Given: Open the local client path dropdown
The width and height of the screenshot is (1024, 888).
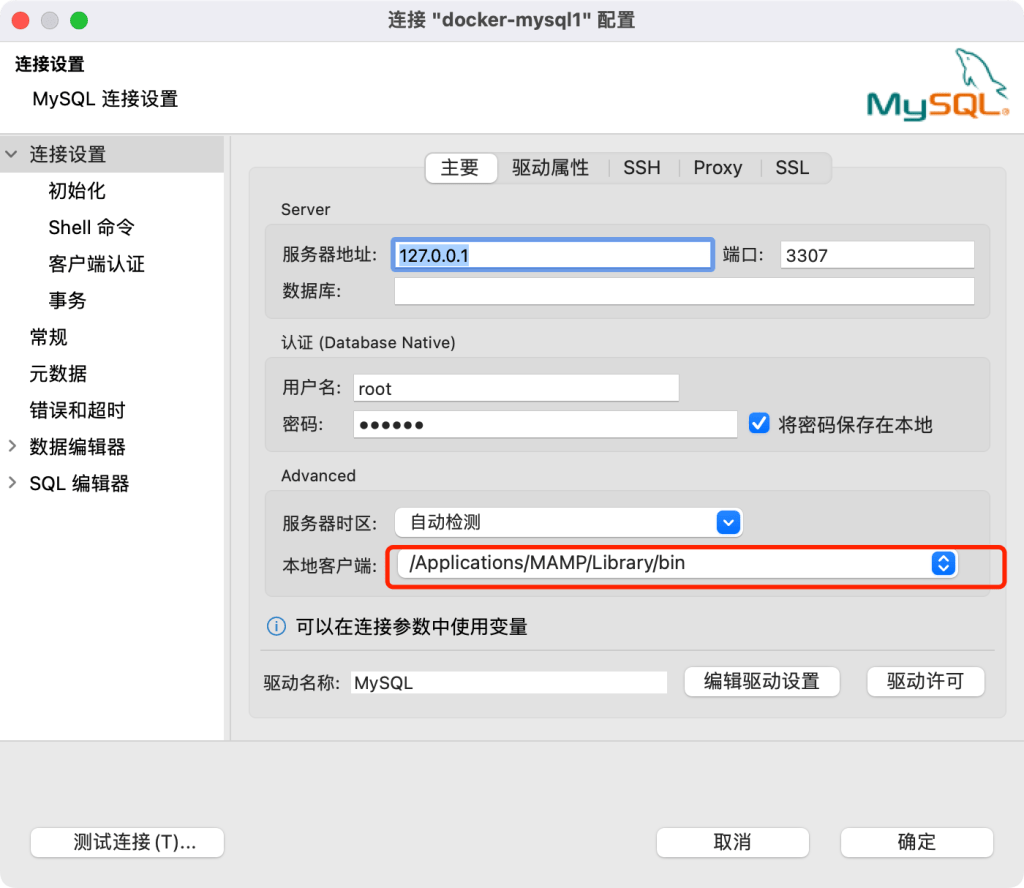Looking at the screenshot, I should point(941,563).
